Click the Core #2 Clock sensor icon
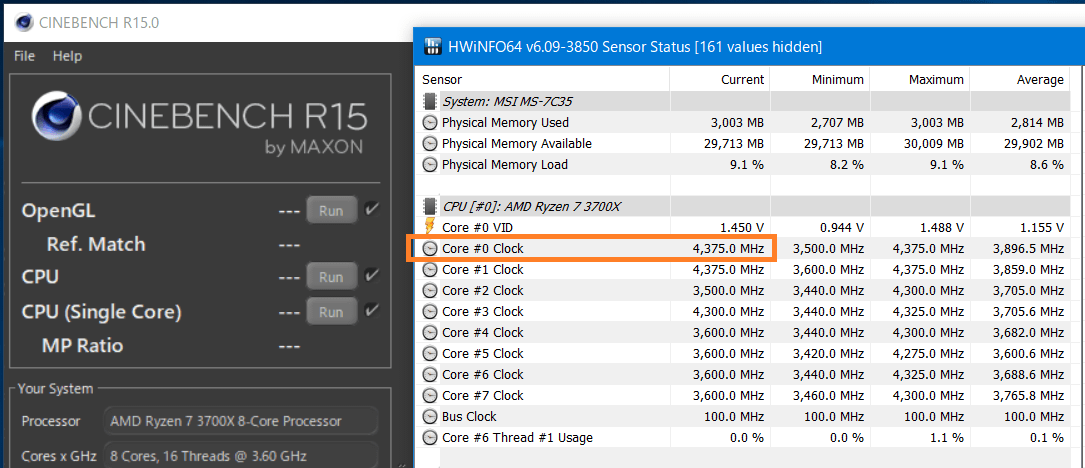Screen dimensions: 1085x468 pyautogui.click(x=430, y=290)
